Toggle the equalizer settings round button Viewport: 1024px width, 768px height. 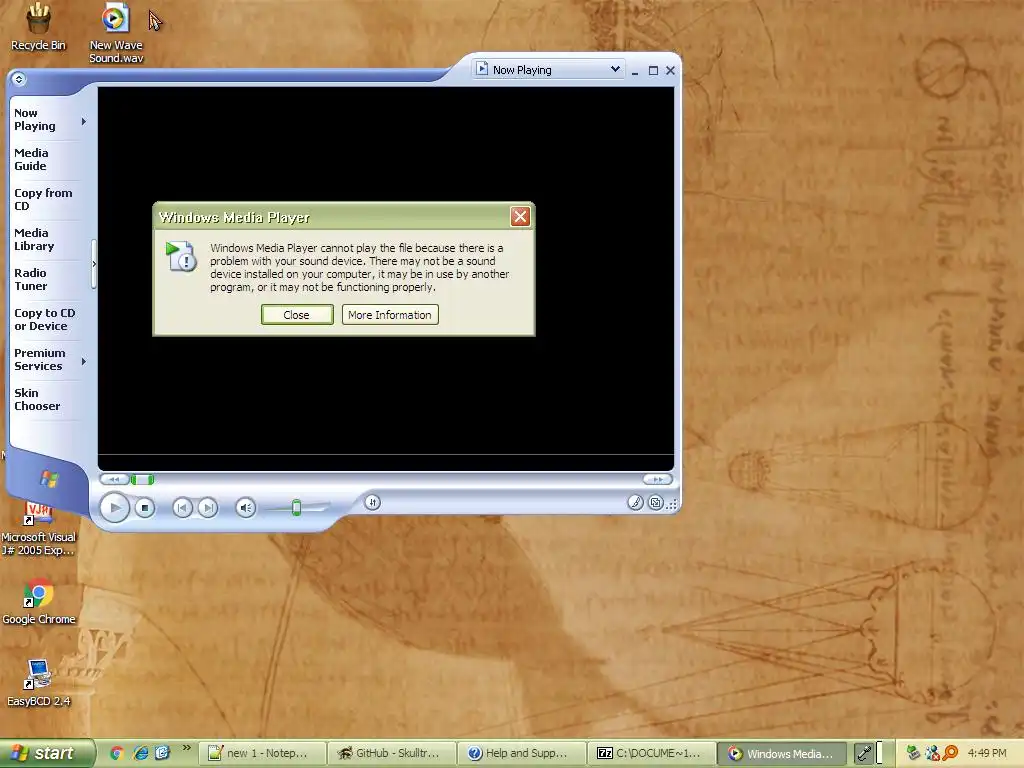coord(372,502)
